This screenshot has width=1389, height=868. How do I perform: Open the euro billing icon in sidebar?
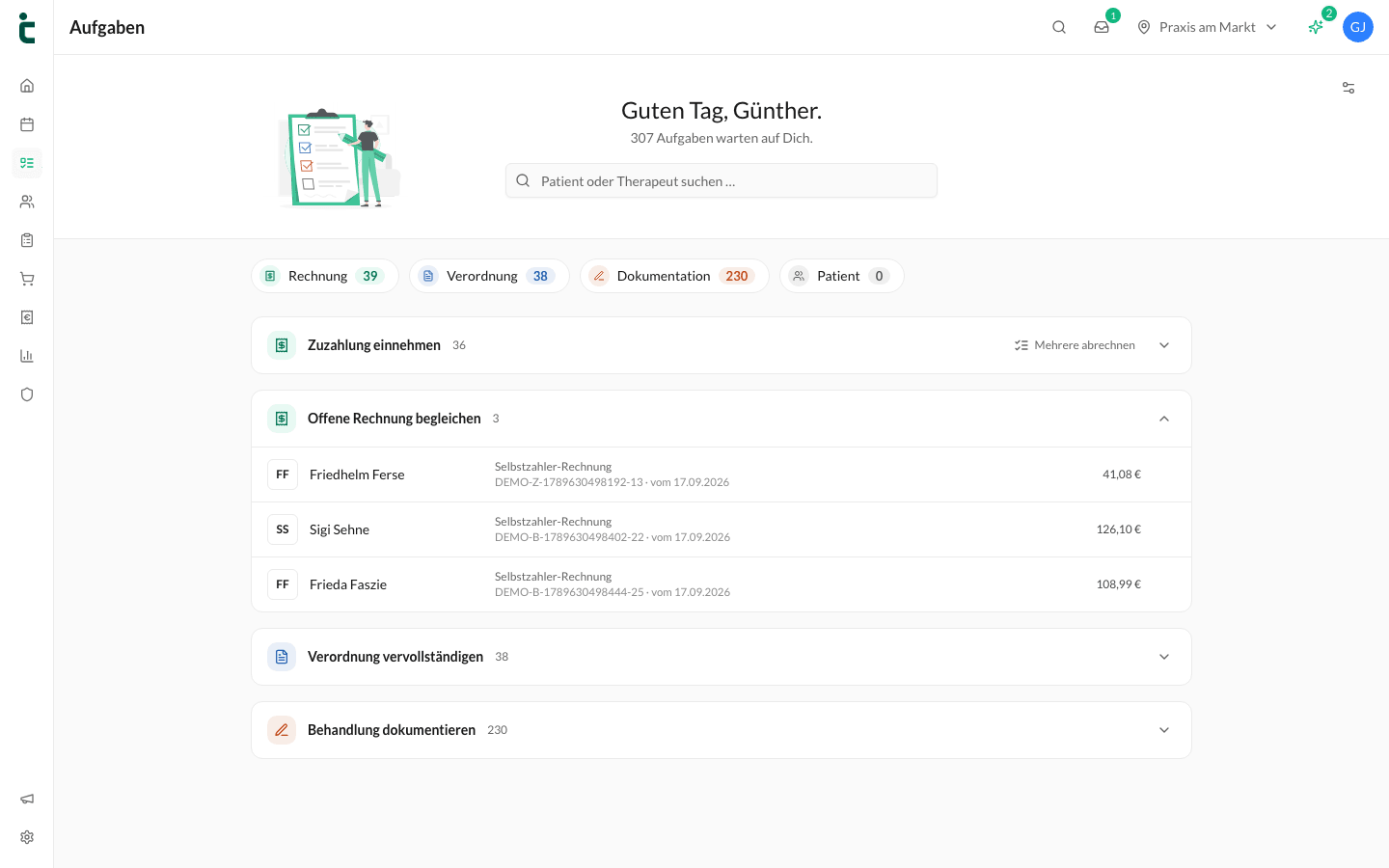(27, 317)
